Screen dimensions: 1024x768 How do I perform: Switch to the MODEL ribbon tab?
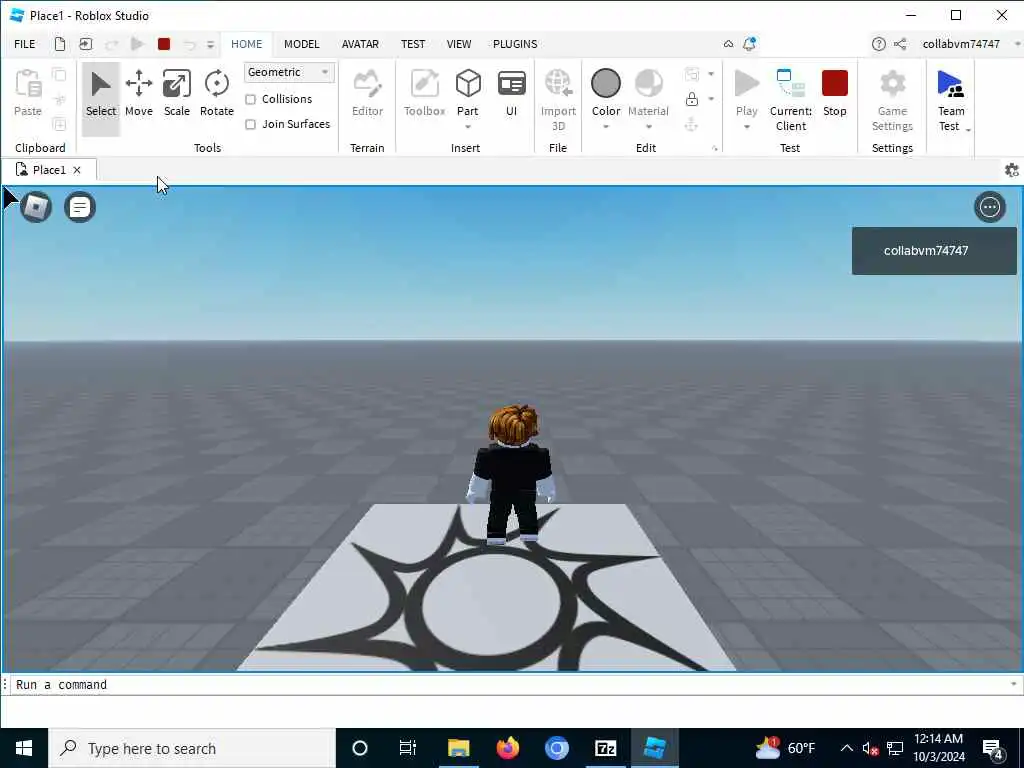pyautogui.click(x=302, y=44)
